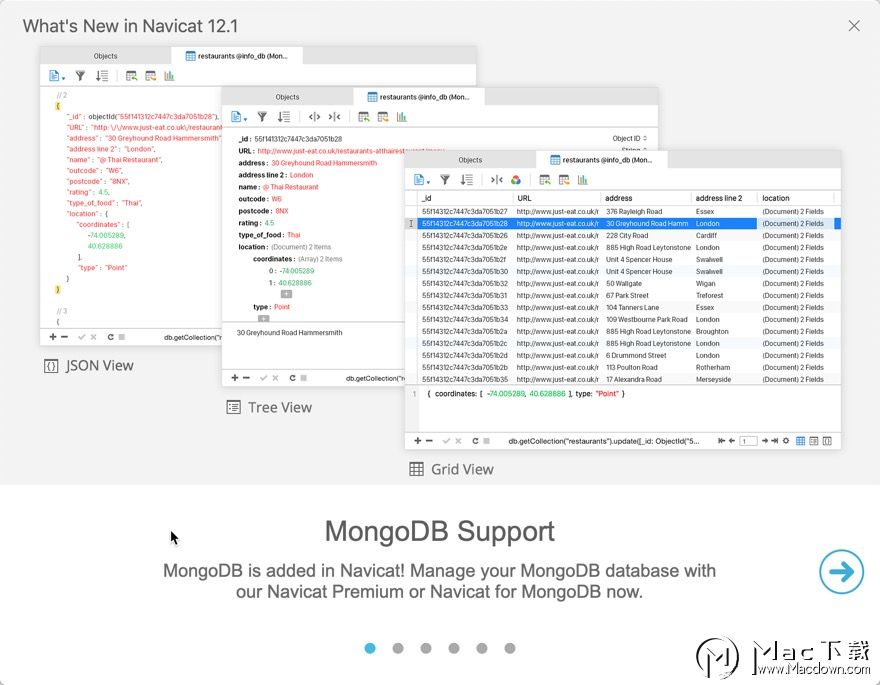The height and width of the screenshot is (685, 880).
Task: Click the expand-all icon in Tree View window
Action: (x=314, y=117)
